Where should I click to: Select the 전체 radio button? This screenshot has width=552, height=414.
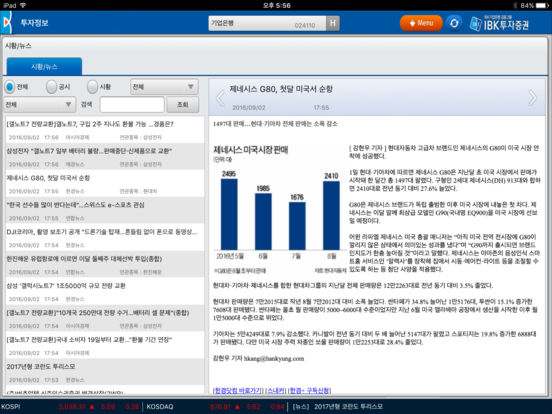[x=10, y=87]
